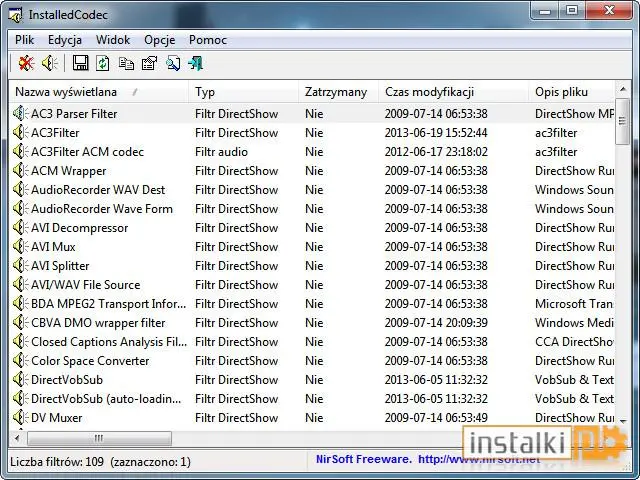Viewport: 640px width, 480px height.
Task: Open the Opcje menu
Action: 160,40
